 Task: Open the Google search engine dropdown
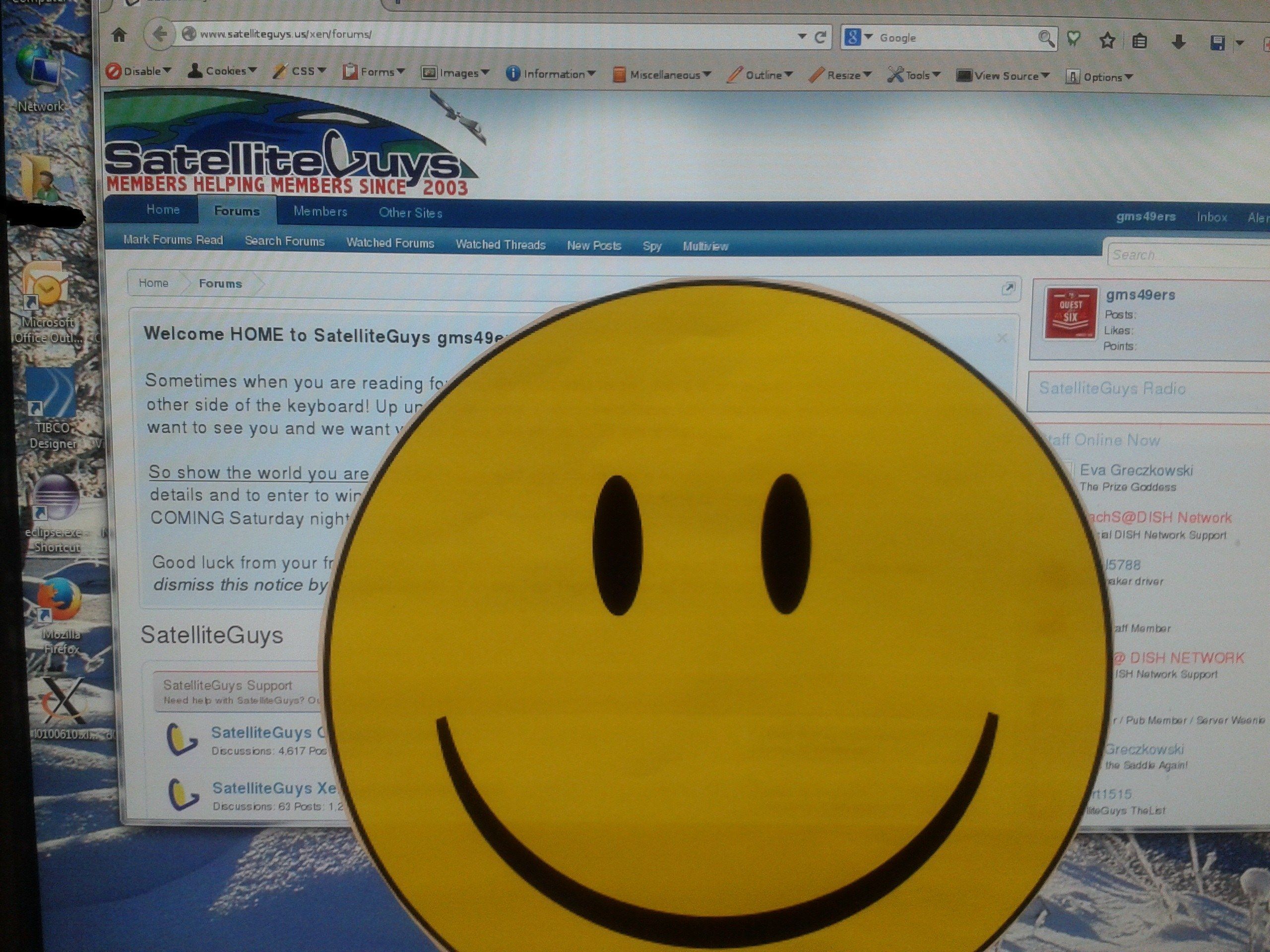(x=858, y=37)
